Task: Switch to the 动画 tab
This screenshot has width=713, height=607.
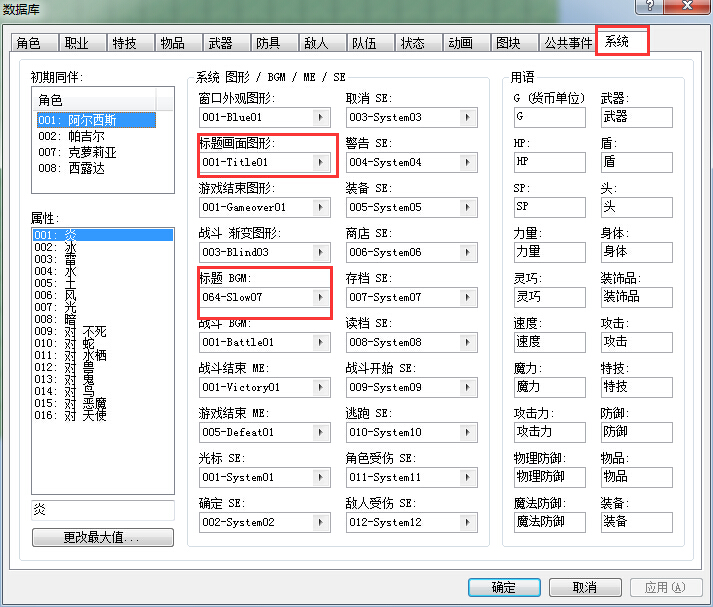Action: pyautogui.click(x=467, y=43)
